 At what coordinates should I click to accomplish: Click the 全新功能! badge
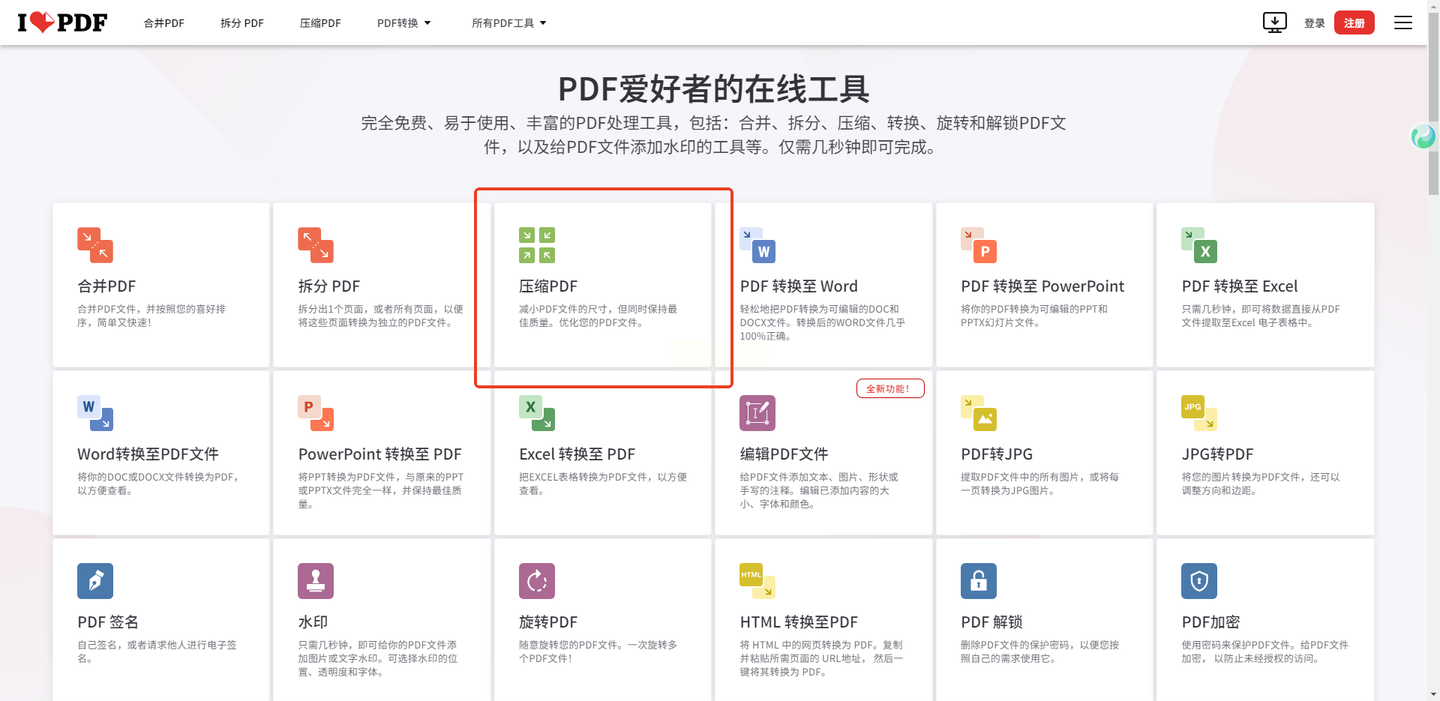pyautogui.click(x=890, y=388)
